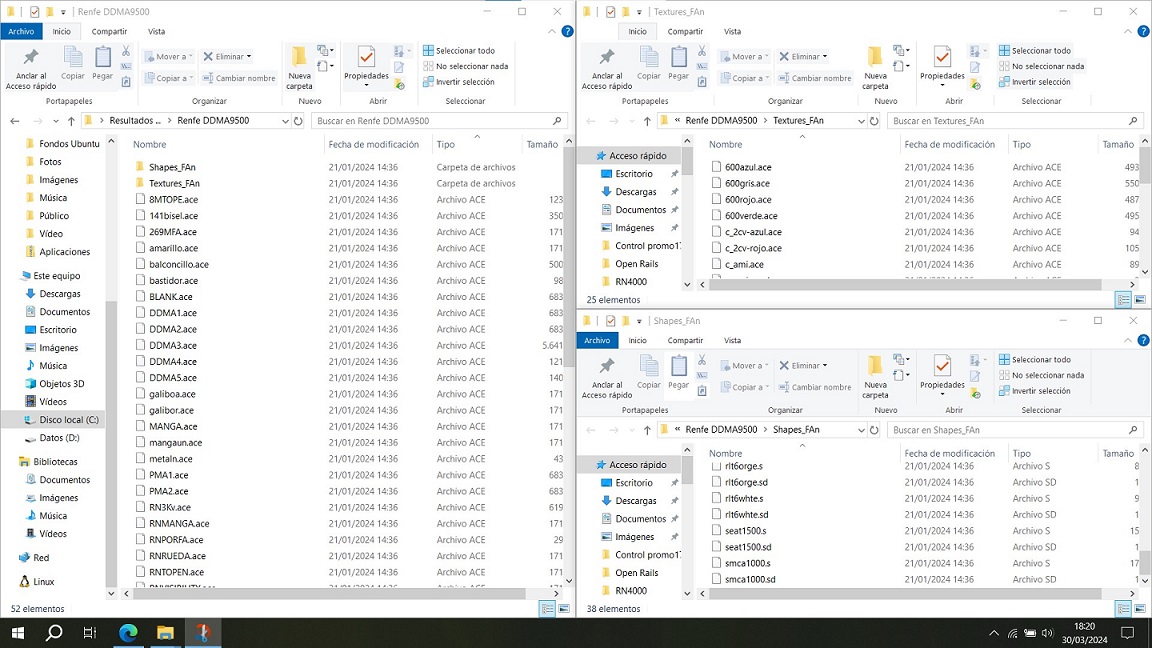The image size is (1152, 648).
Task: Toggle details view in Textures_FAn status bar
Action: point(1123,300)
